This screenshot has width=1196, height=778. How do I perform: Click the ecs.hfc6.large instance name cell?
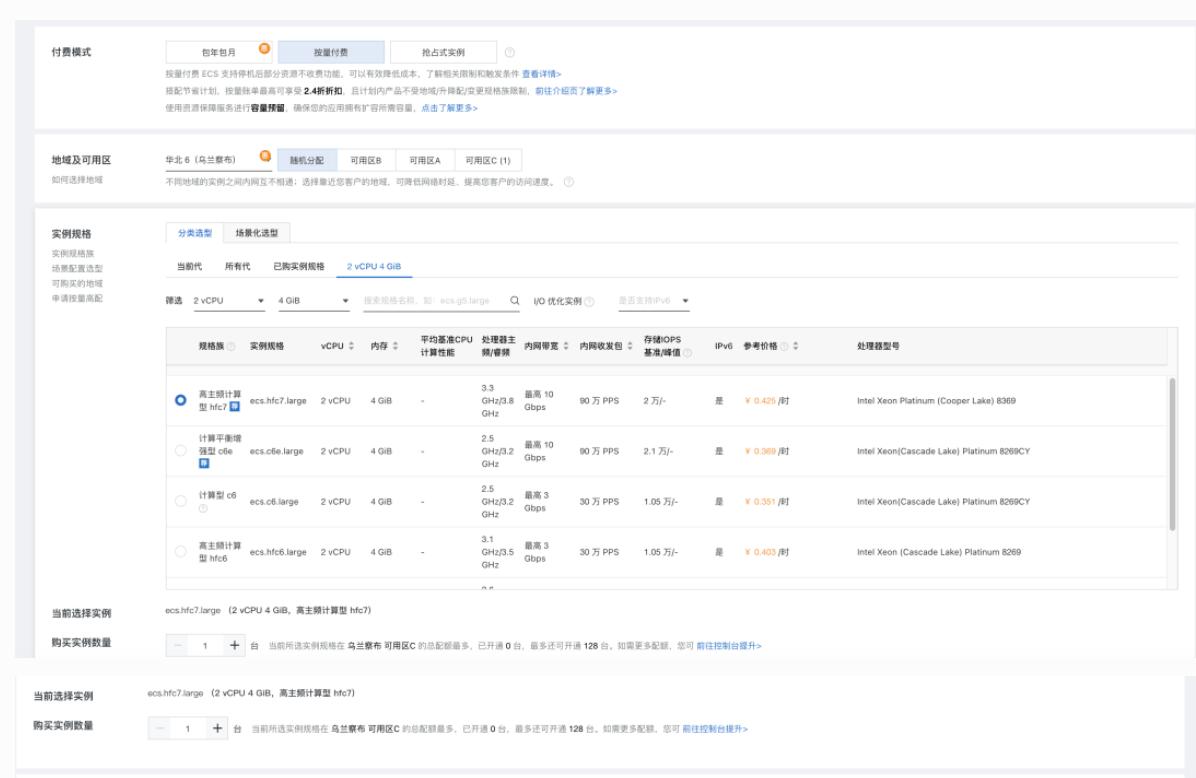(x=278, y=551)
